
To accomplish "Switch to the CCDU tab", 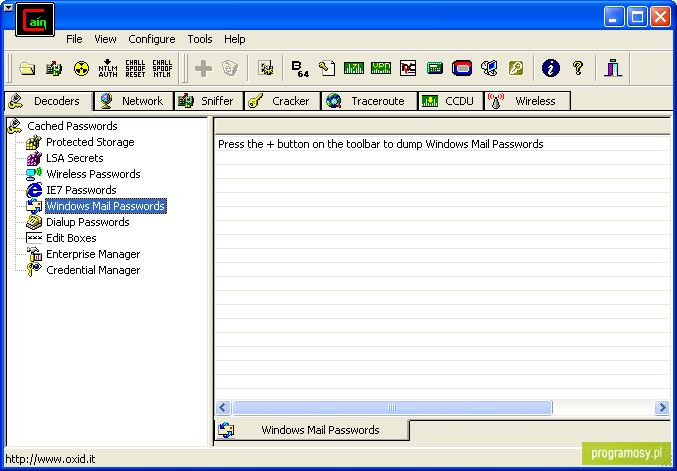I will (x=451, y=101).
